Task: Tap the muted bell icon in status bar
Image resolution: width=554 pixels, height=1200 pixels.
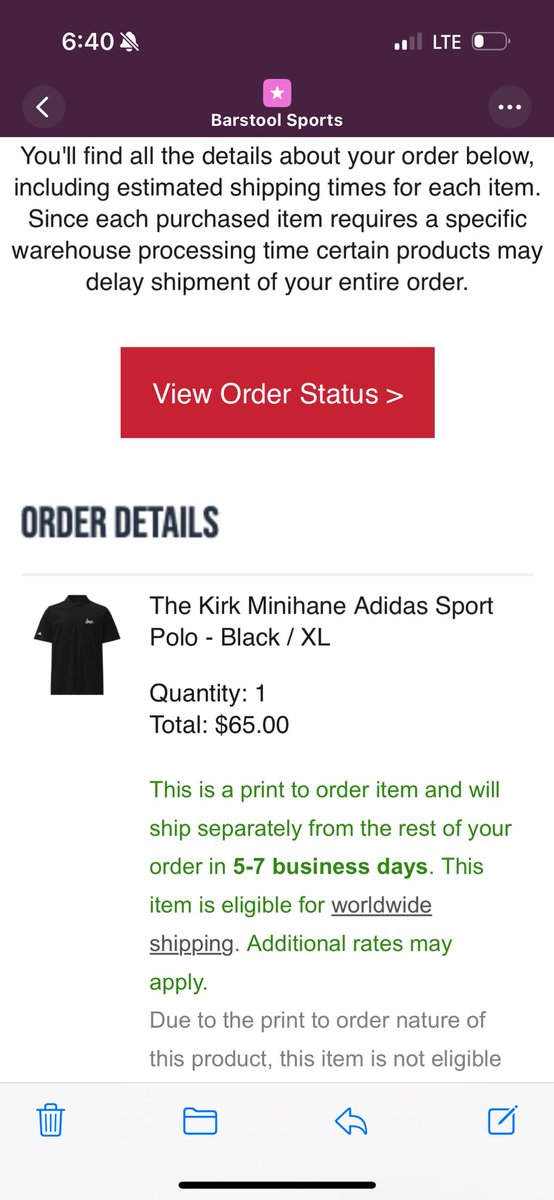Action: (x=131, y=42)
